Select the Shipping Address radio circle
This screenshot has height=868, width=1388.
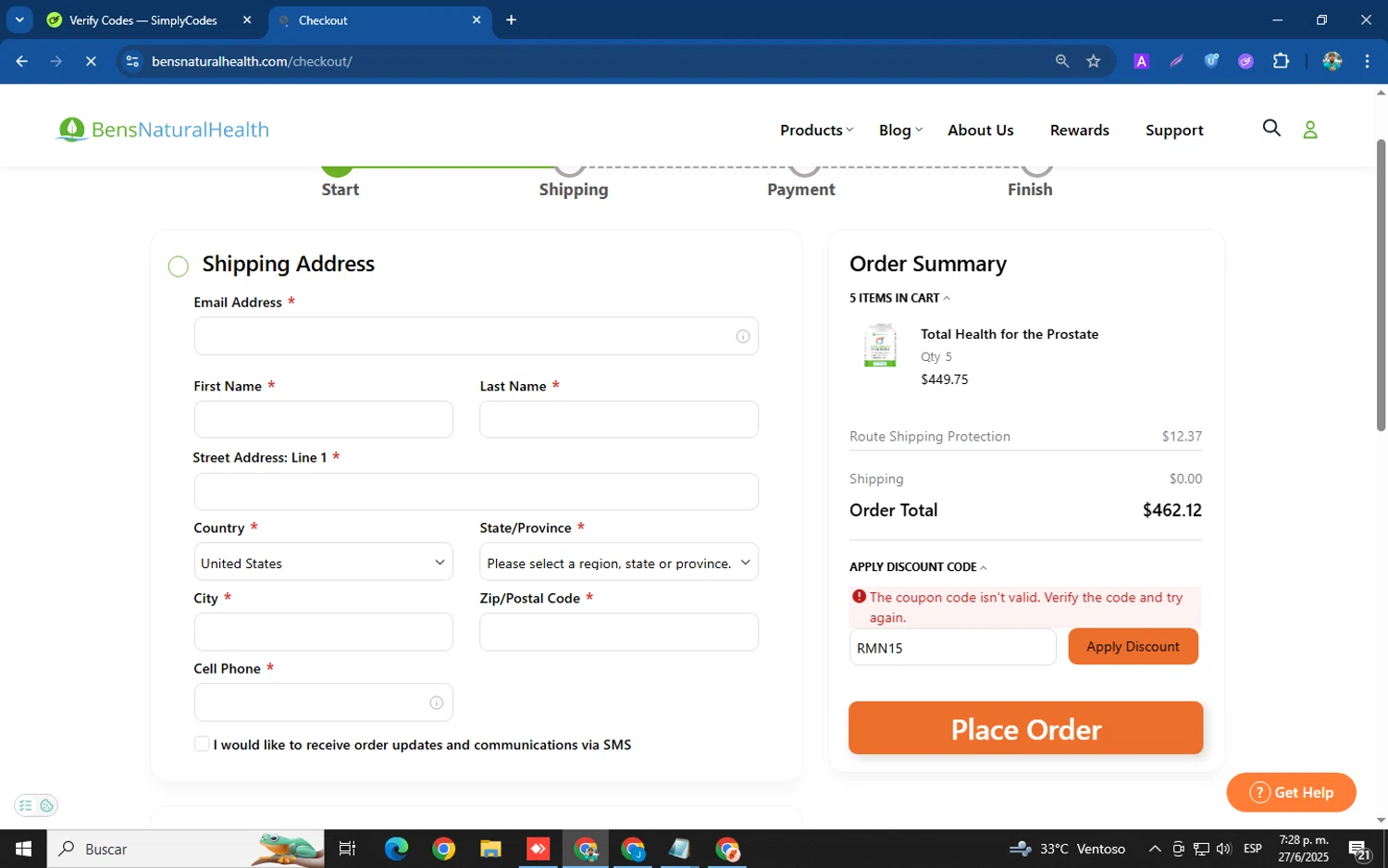179,267
